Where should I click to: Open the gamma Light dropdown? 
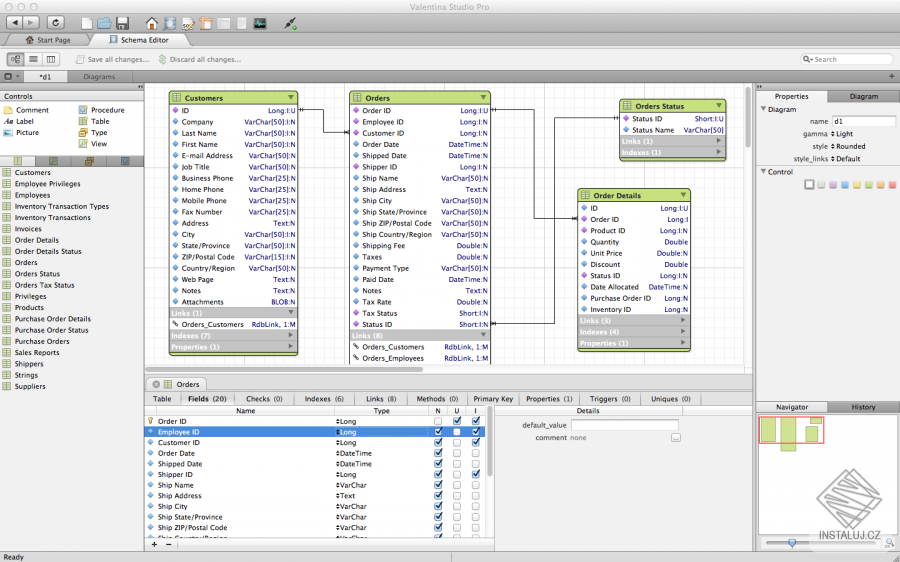[x=842, y=134]
